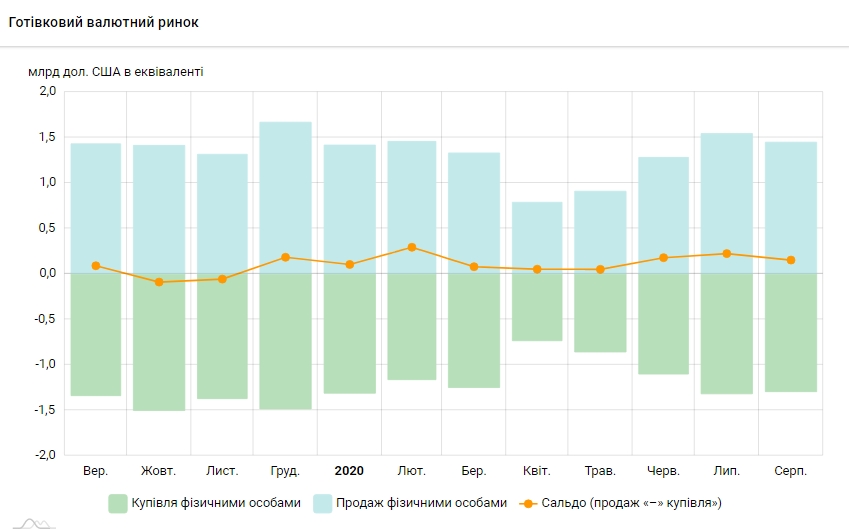This screenshot has height=531, width=849.
Task: Select the orange balance point for Вер.
Action: (x=96, y=266)
